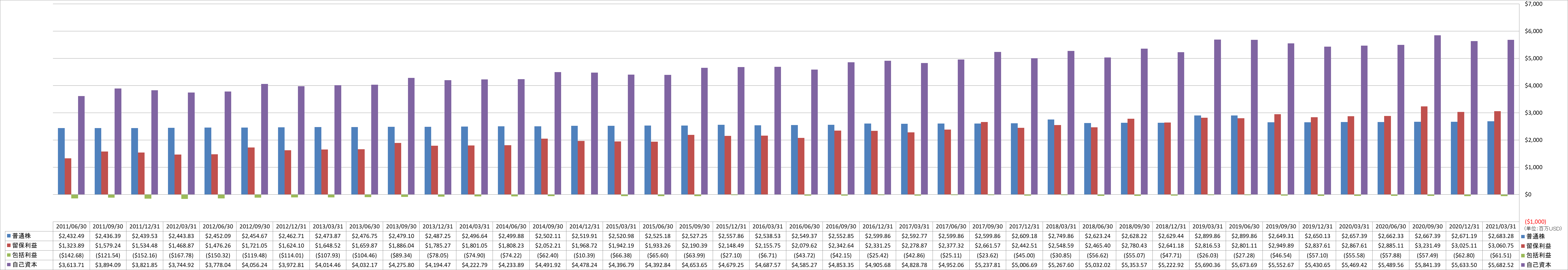The image size is (1568, 270).
Task: Click the $3,613.71 自己資本 cell
Action: (x=72, y=265)
